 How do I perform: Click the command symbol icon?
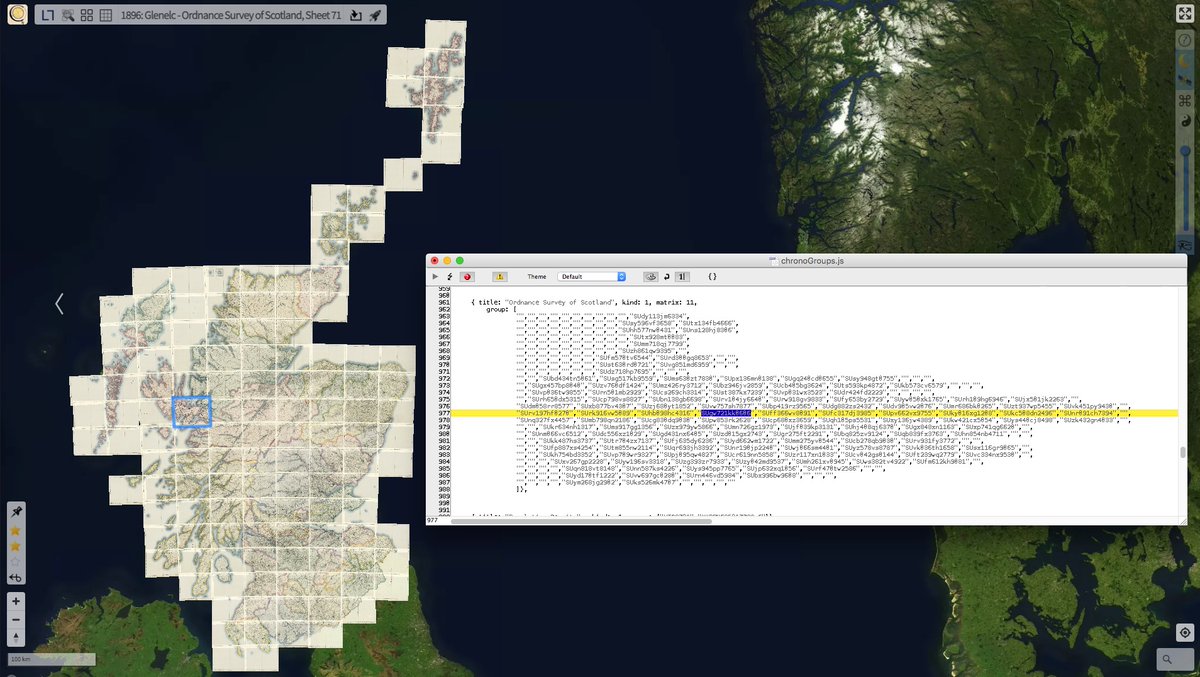click(x=1185, y=101)
